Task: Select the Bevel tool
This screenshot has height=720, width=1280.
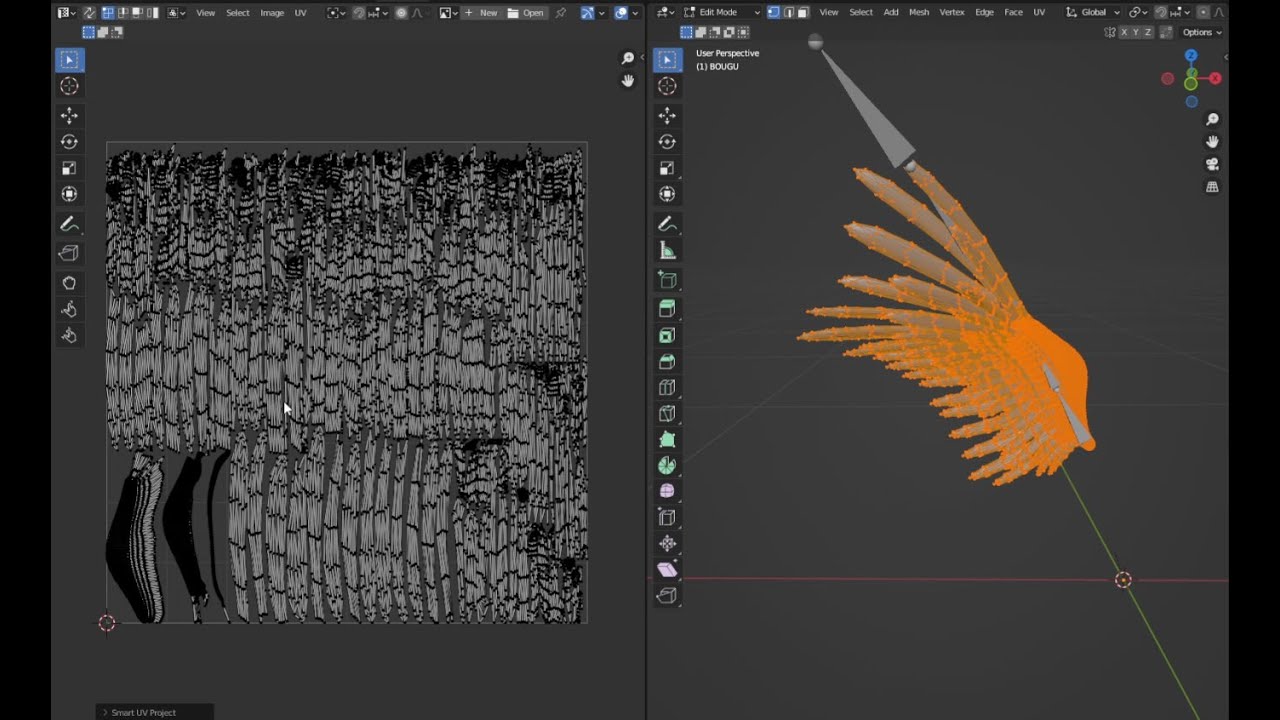Action: 667,361
